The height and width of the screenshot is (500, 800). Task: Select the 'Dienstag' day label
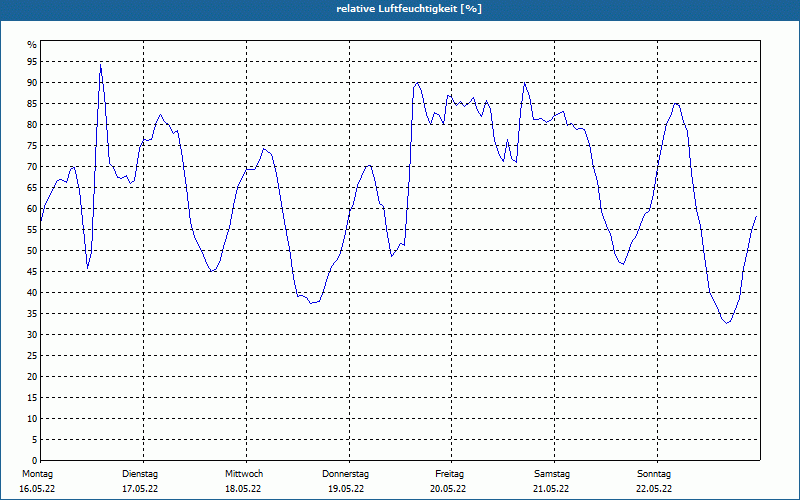pyautogui.click(x=140, y=474)
